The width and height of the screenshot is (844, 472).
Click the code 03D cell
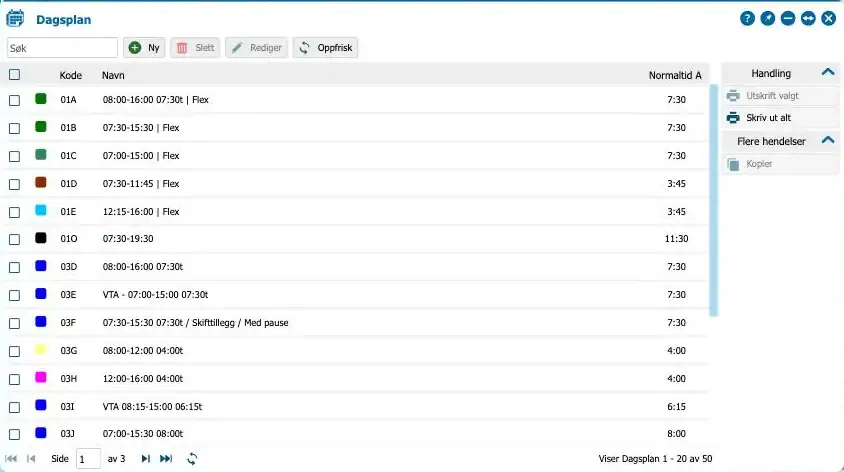68,267
